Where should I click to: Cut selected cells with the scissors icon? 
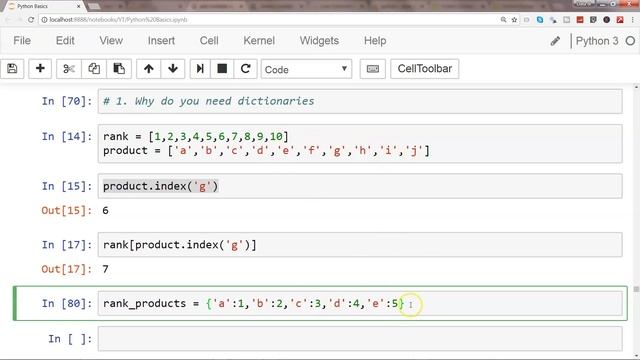pos(69,69)
